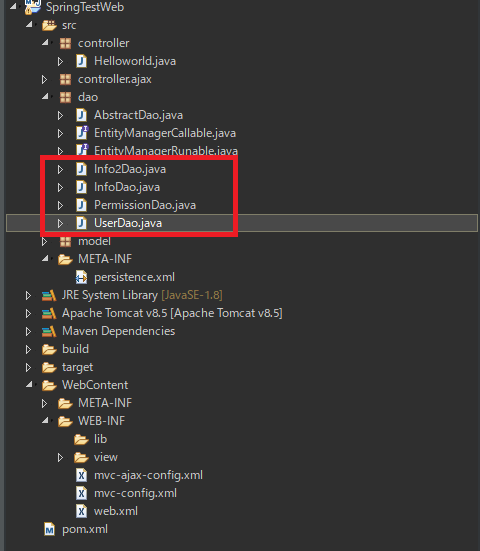
Task: Select PermissionDao.java file
Action: click(145, 205)
